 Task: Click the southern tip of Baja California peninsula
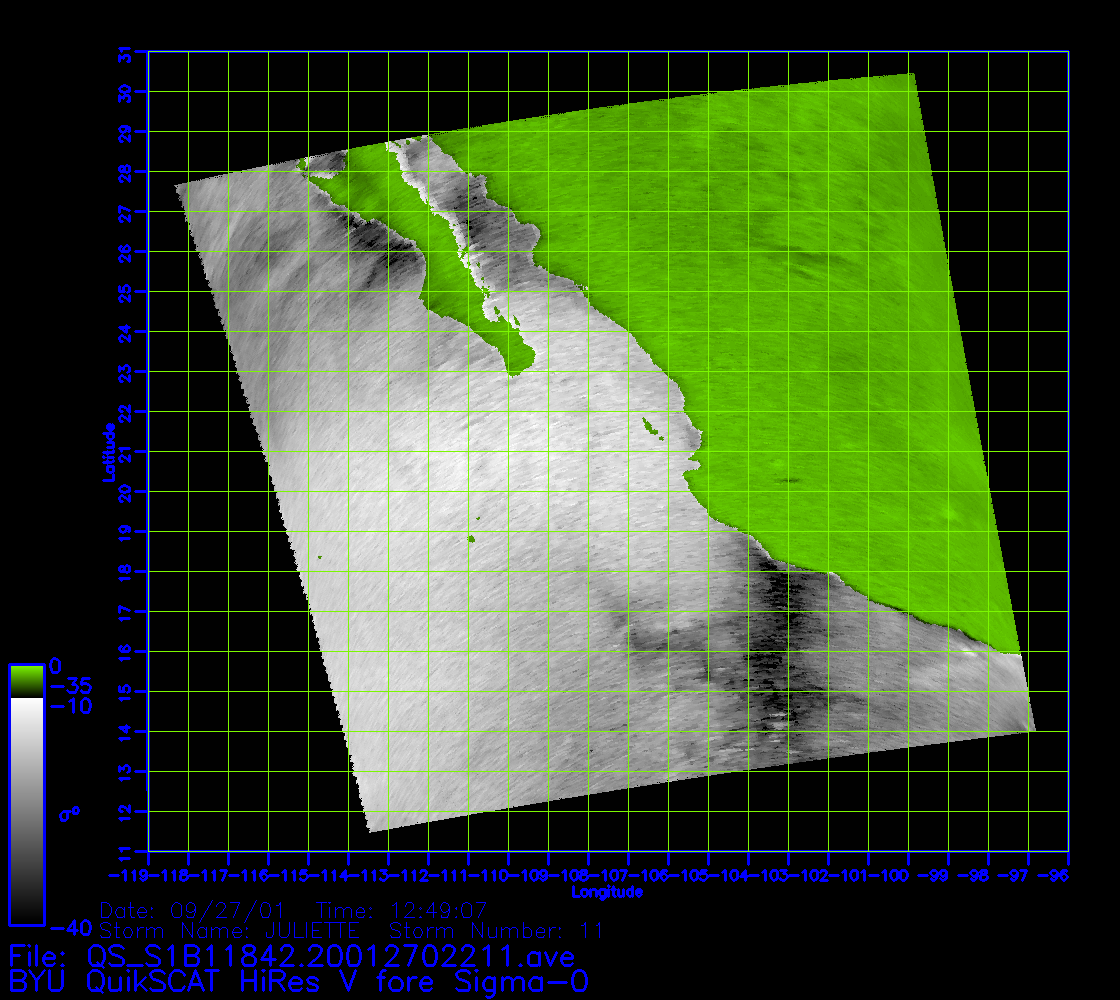point(516,368)
